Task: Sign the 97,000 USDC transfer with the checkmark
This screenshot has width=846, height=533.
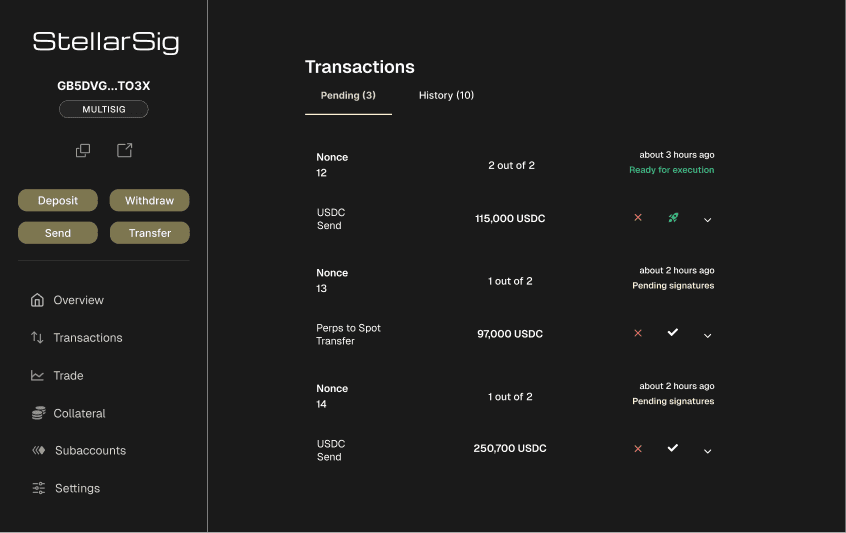Action: click(x=673, y=333)
